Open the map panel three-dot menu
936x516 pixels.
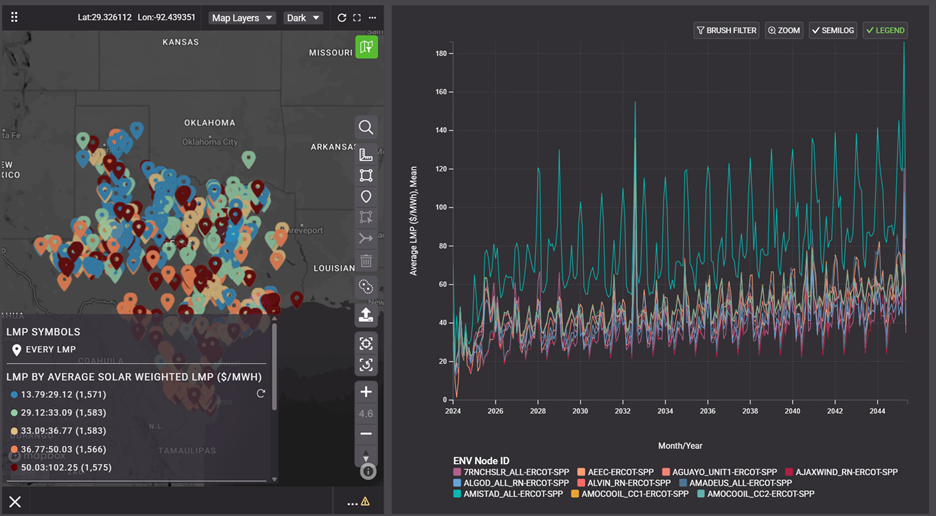point(373,18)
